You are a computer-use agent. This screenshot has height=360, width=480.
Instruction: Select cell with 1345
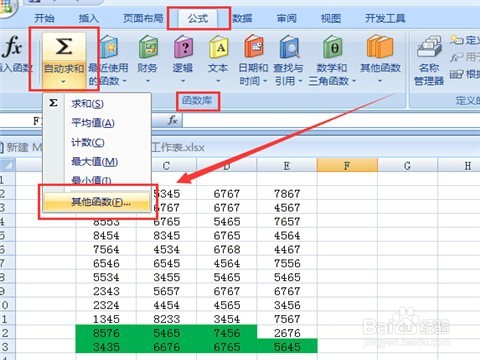pos(106,319)
